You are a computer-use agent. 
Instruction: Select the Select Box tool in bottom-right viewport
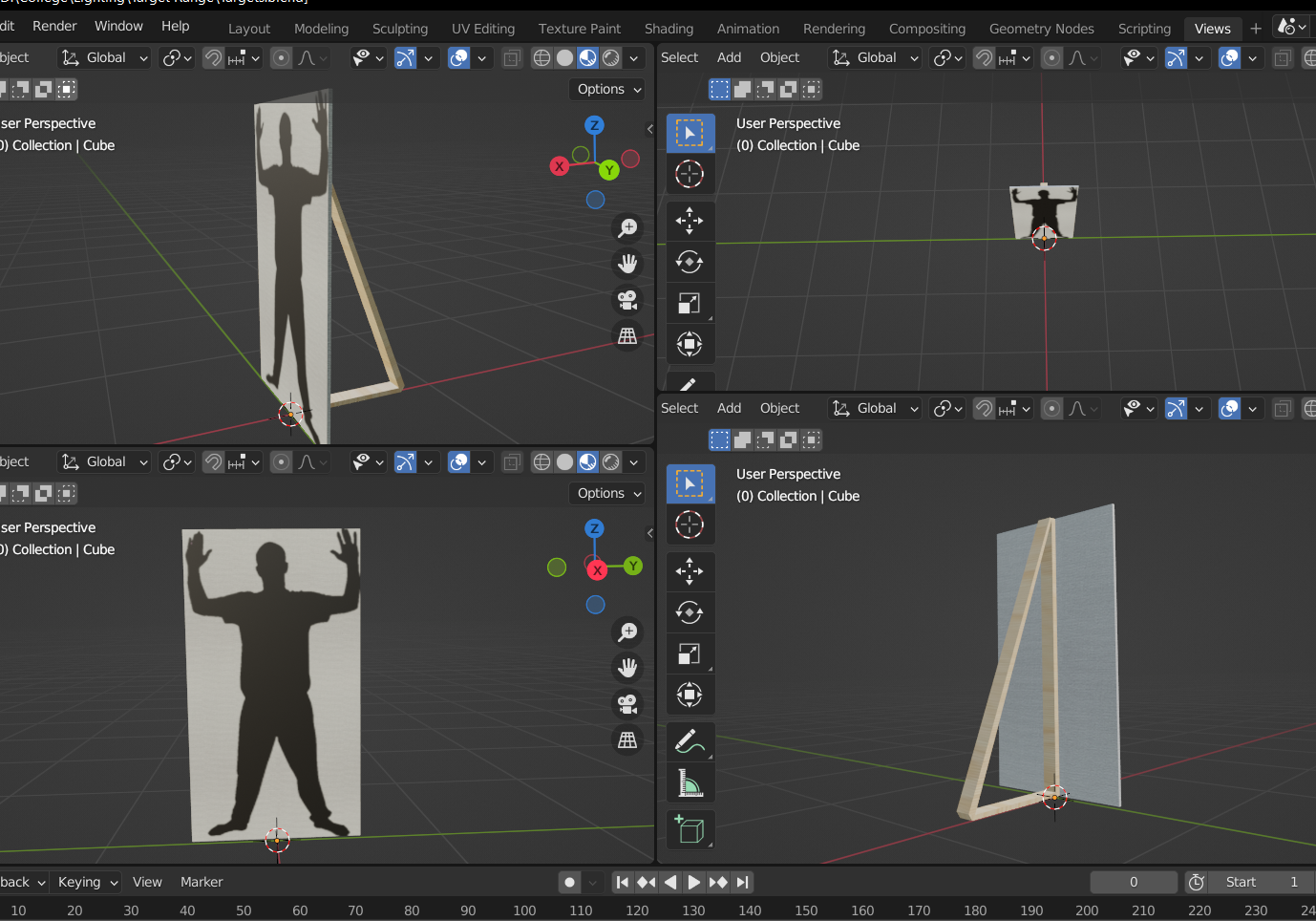(x=690, y=483)
